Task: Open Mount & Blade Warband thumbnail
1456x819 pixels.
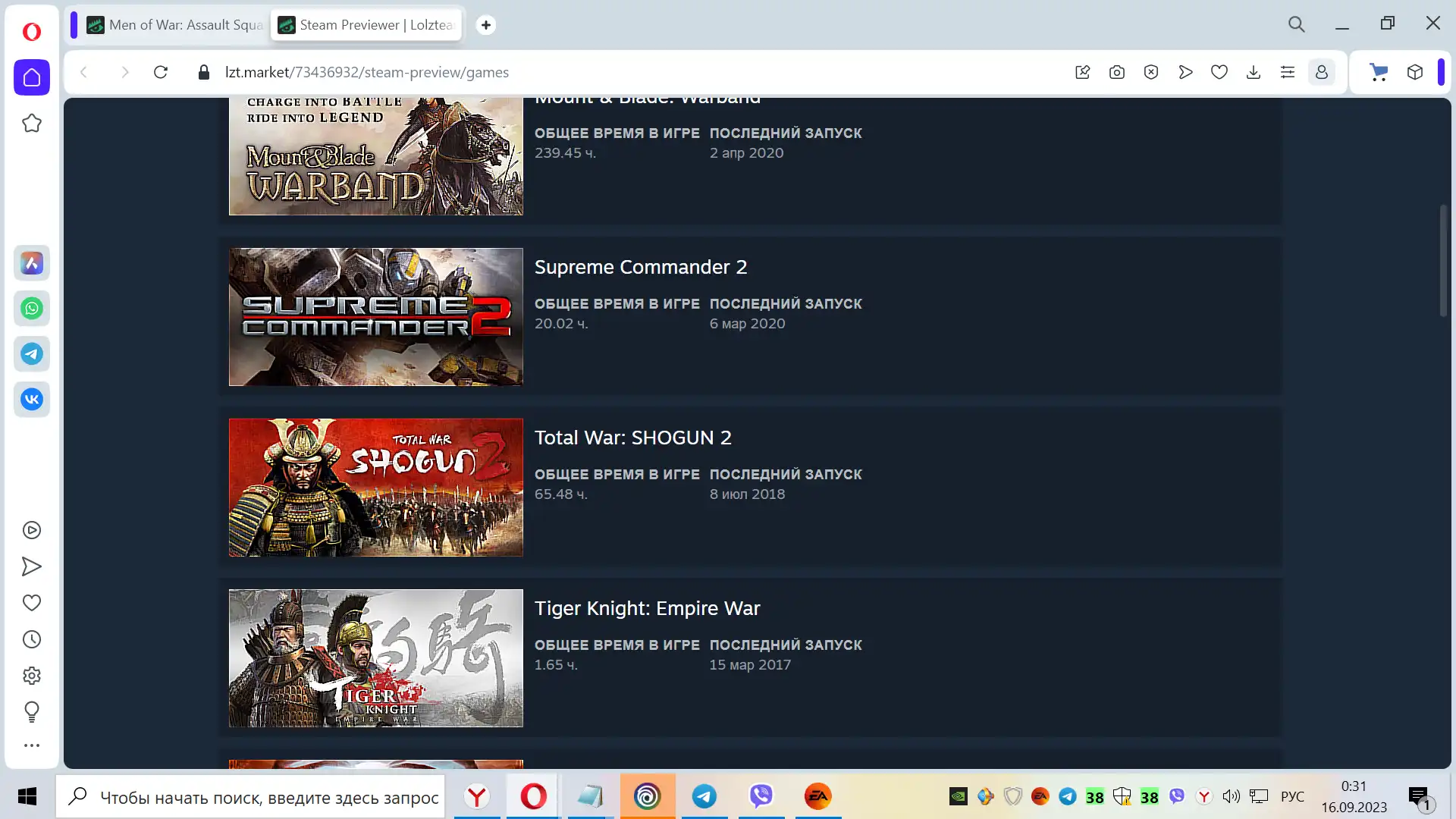Action: [376, 156]
